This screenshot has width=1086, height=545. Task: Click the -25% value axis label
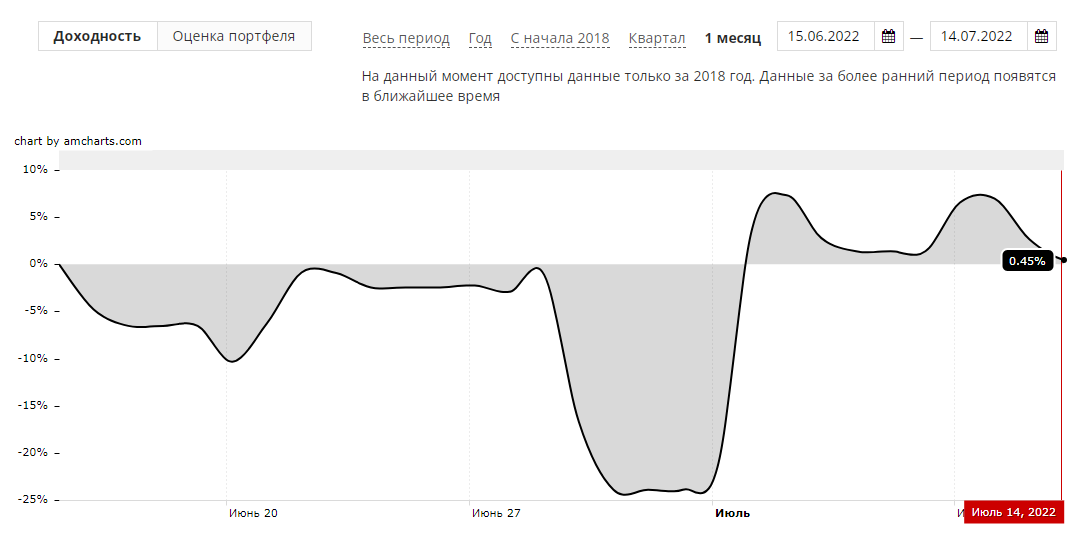[x=33, y=499]
